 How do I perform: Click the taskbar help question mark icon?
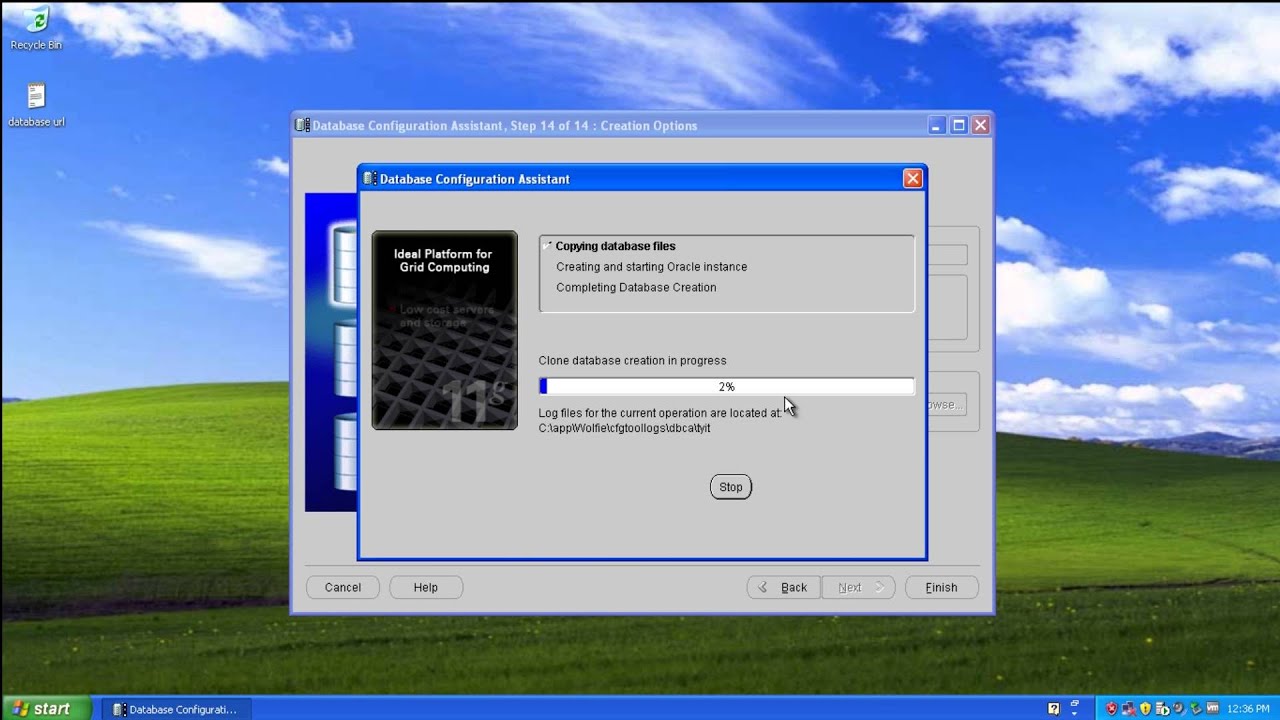[1053, 709]
